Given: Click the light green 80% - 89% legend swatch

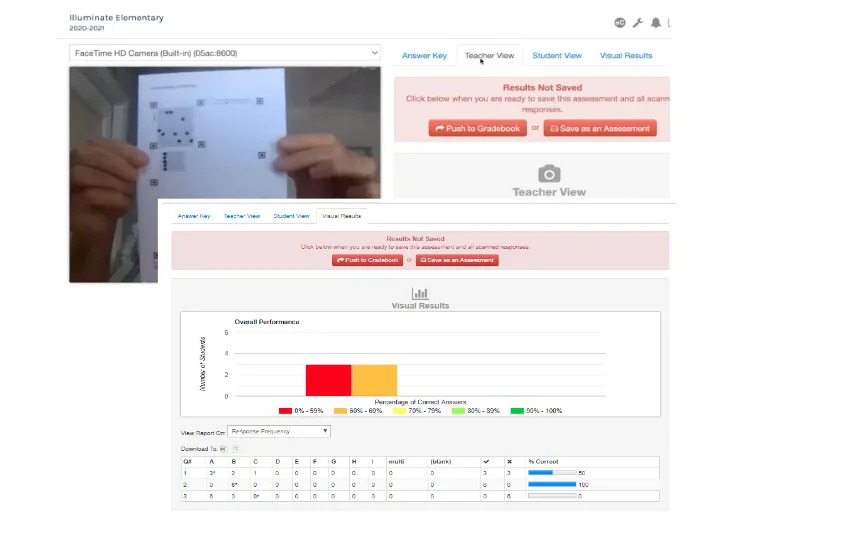Looking at the screenshot, I should click(458, 411).
